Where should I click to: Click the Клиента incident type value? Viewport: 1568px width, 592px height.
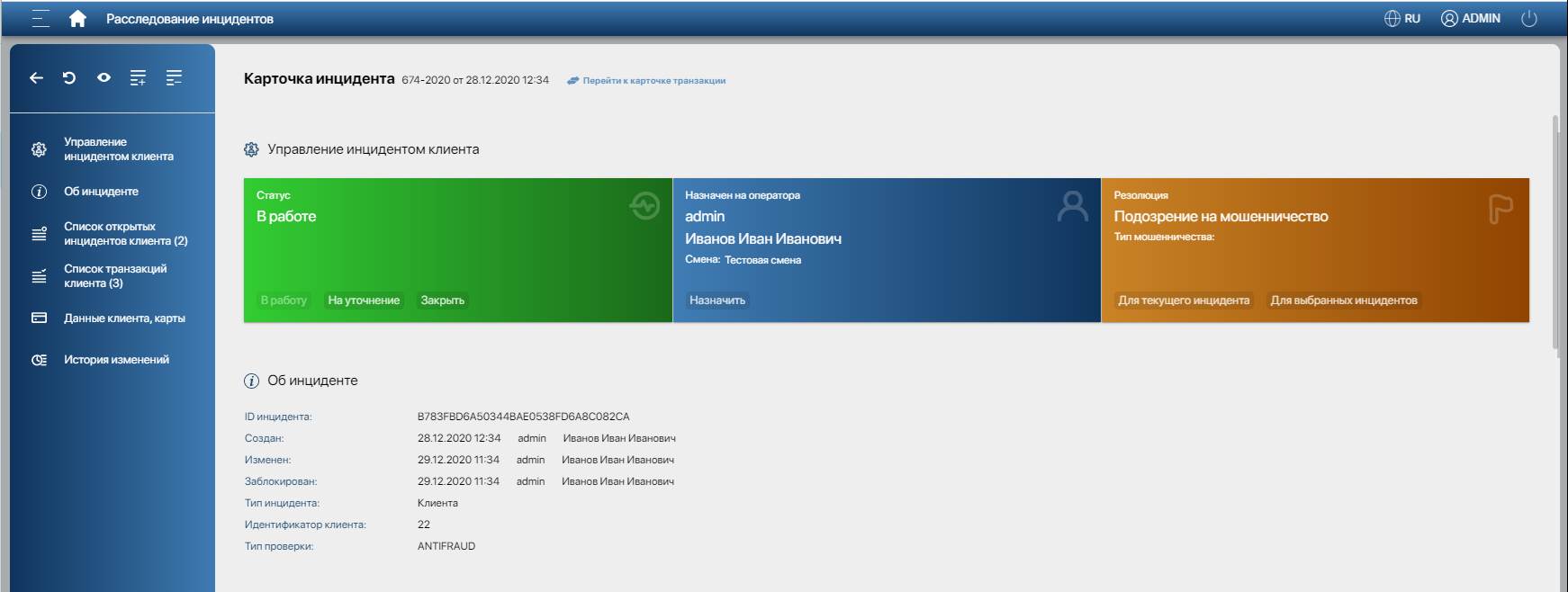(437, 503)
